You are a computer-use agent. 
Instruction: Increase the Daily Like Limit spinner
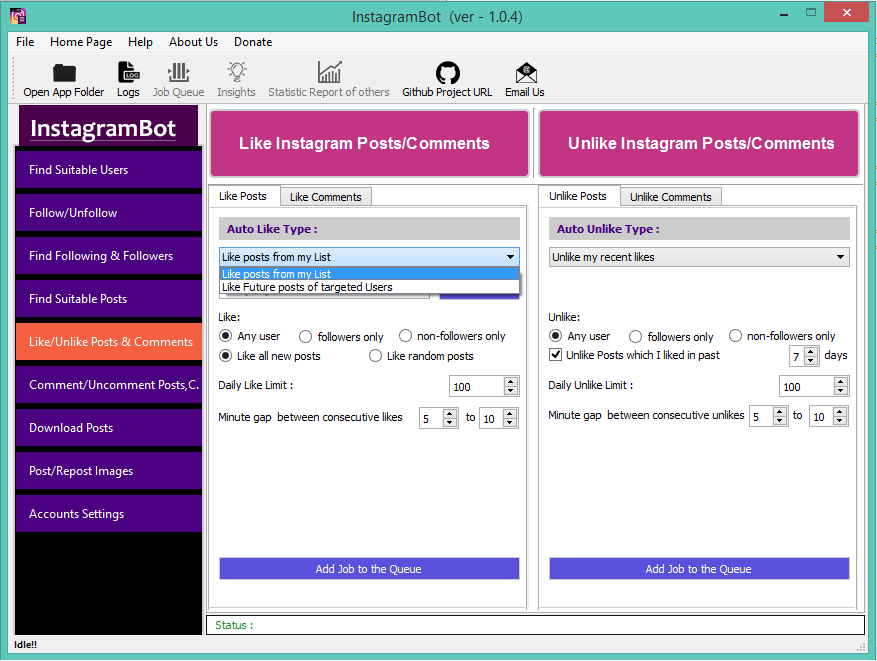tap(510, 381)
